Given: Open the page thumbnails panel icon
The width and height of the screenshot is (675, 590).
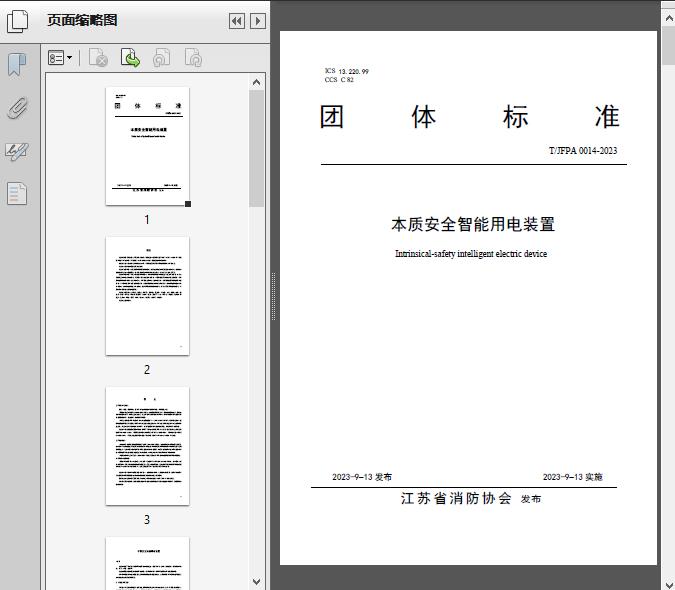Looking at the screenshot, I should 18,21.
